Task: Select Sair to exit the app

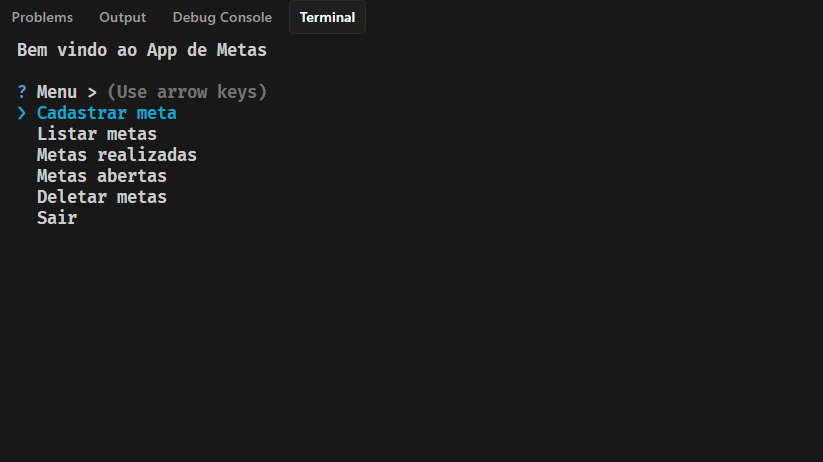Action: click(x=56, y=218)
